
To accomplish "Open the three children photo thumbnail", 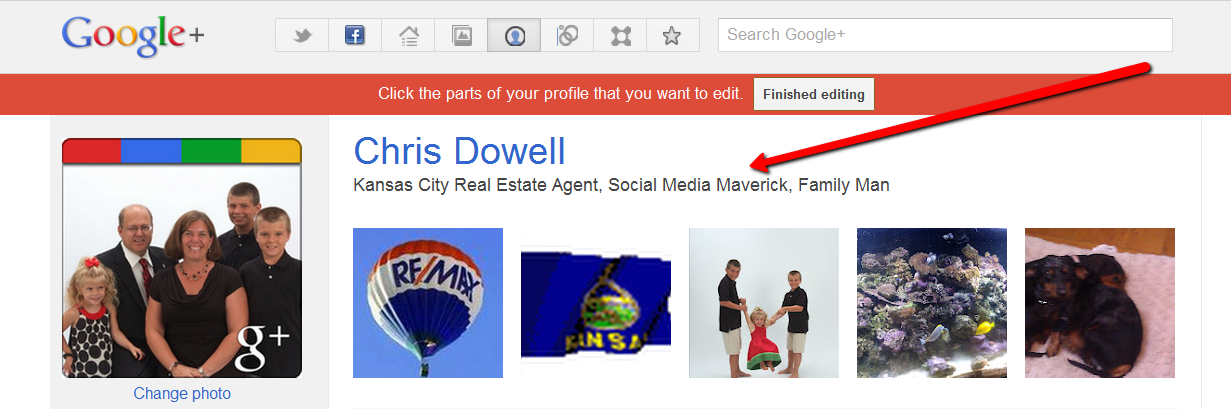I will [x=764, y=303].
